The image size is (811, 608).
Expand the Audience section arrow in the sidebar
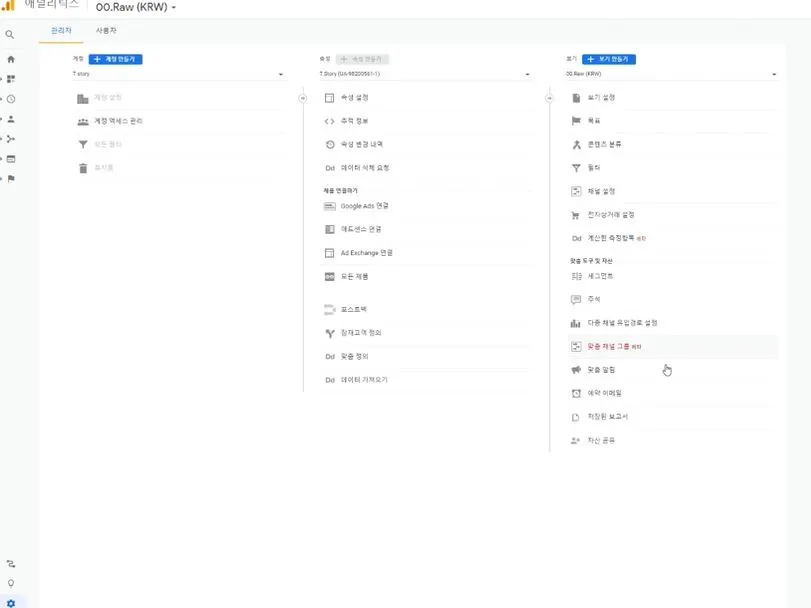click(x=2, y=119)
